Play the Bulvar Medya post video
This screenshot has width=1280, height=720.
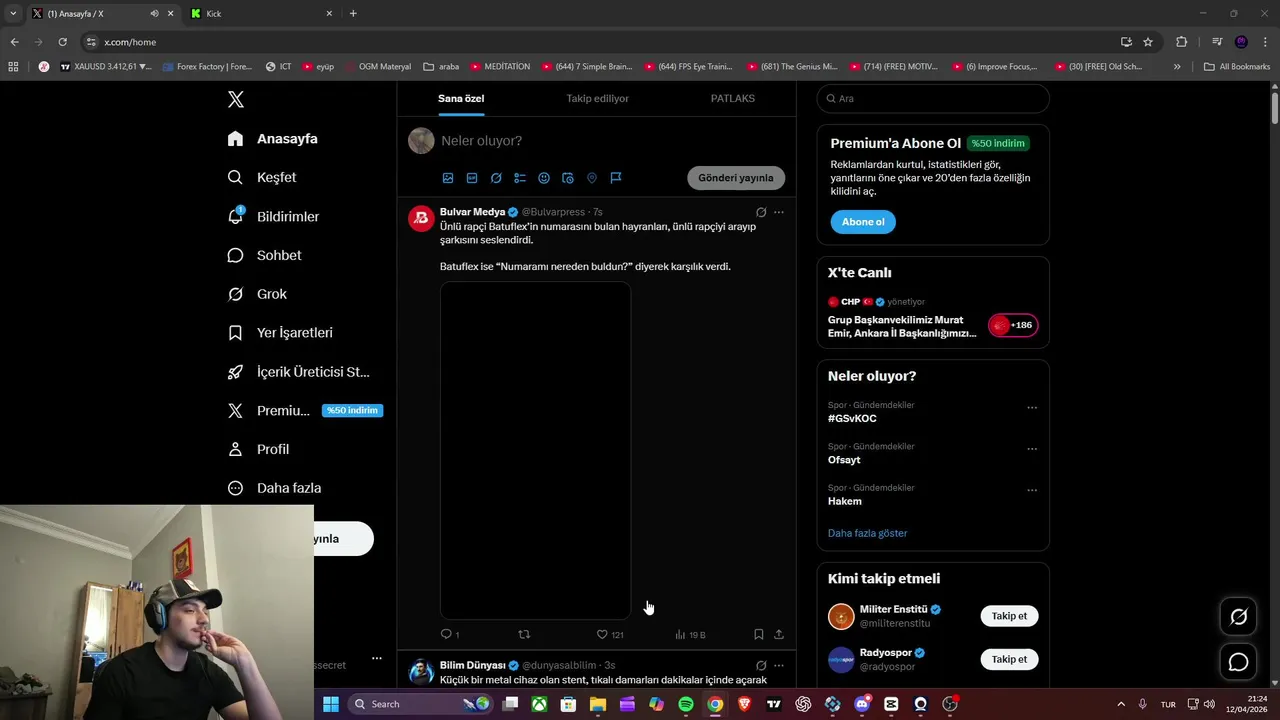pos(535,450)
